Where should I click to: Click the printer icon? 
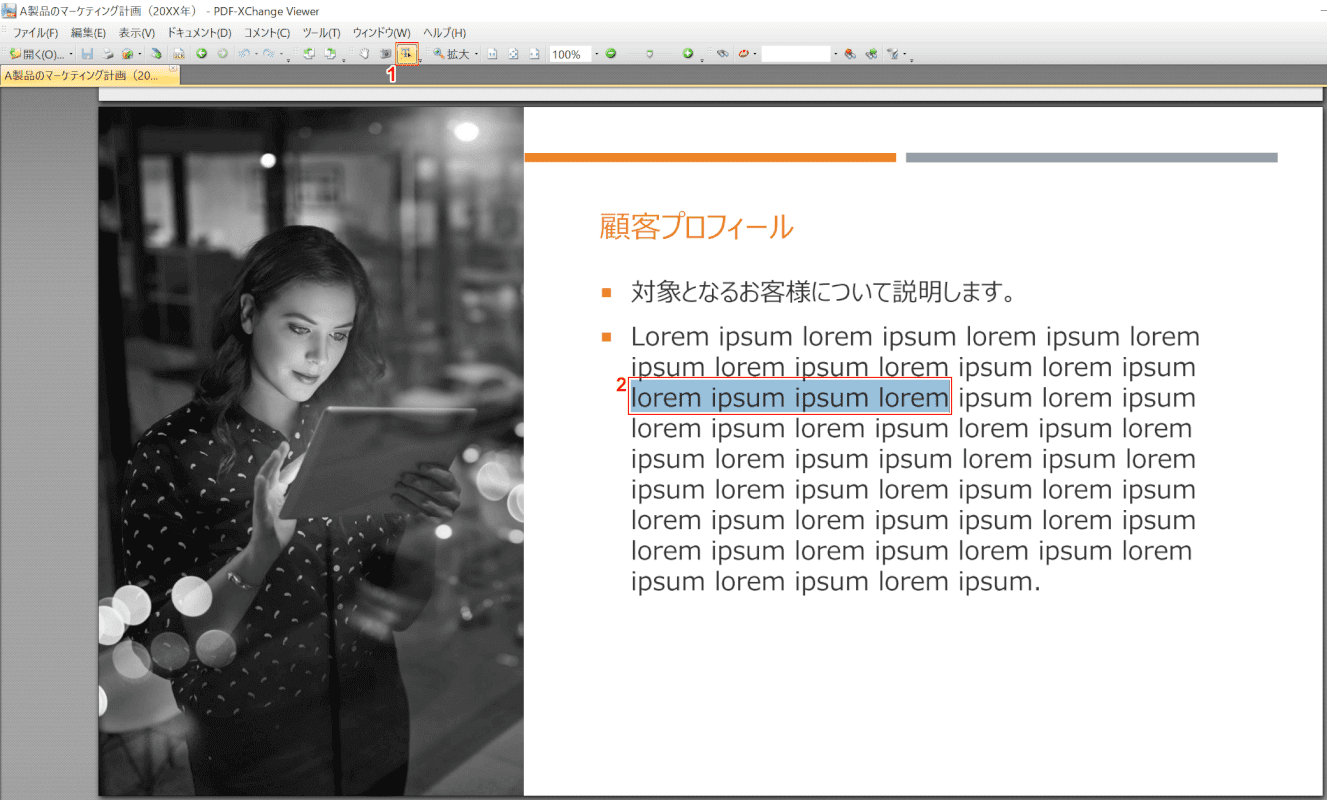tap(108, 54)
